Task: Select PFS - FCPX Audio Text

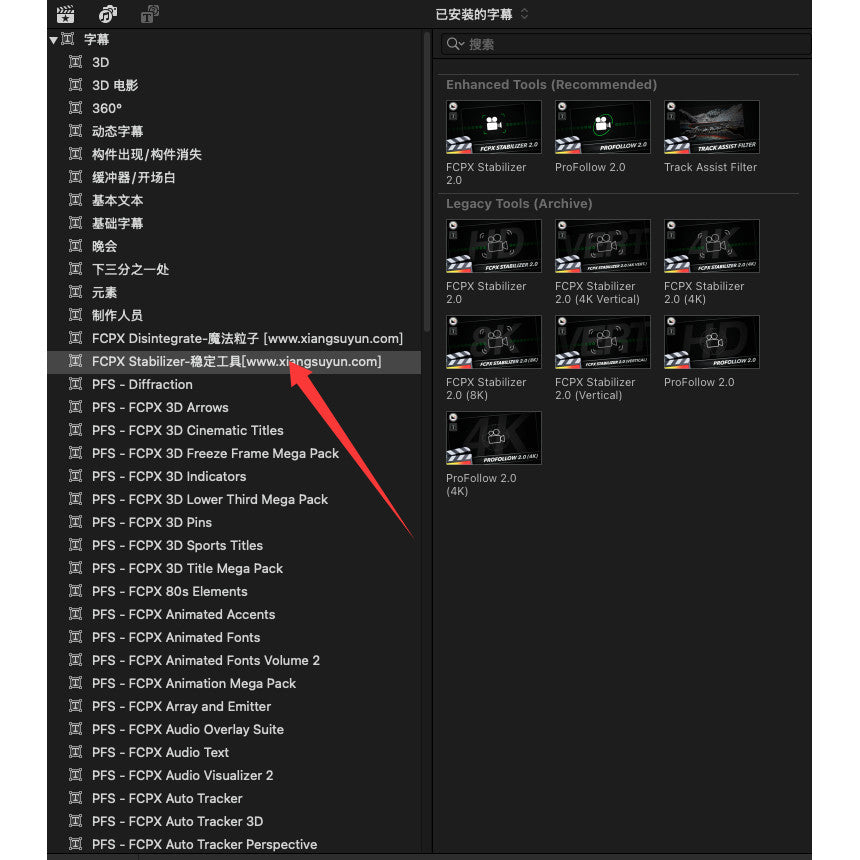Action: tap(234, 754)
